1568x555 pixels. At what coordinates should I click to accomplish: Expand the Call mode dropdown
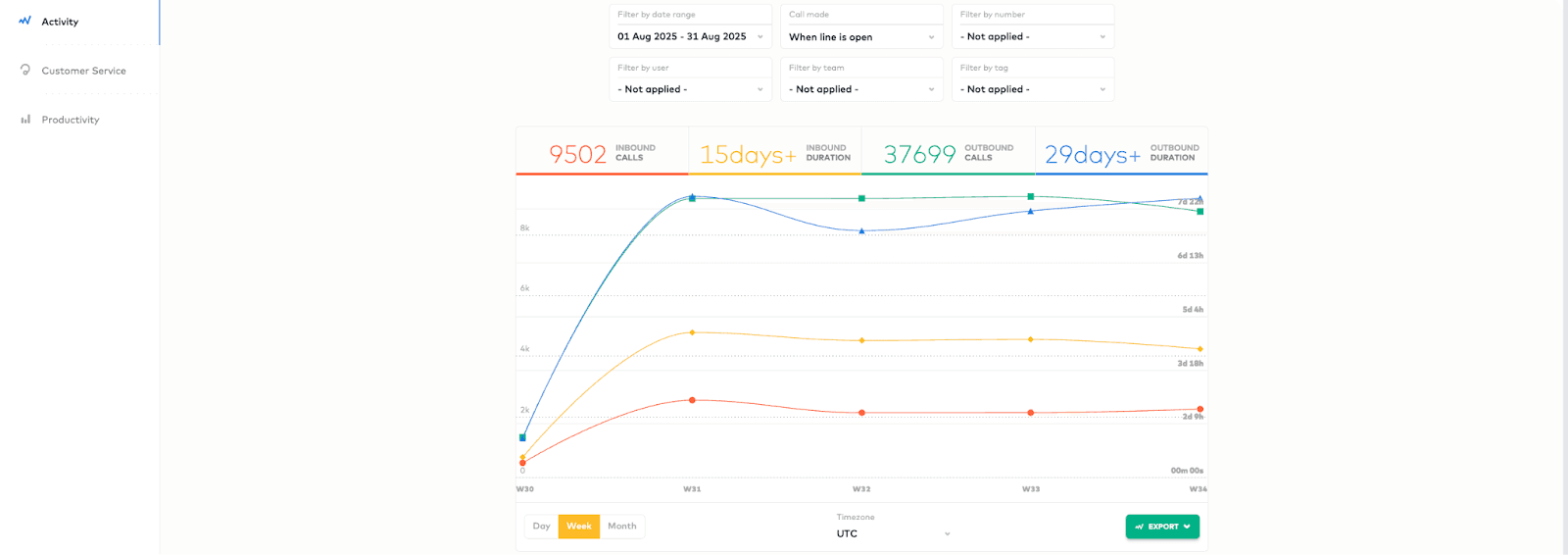click(860, 36)
